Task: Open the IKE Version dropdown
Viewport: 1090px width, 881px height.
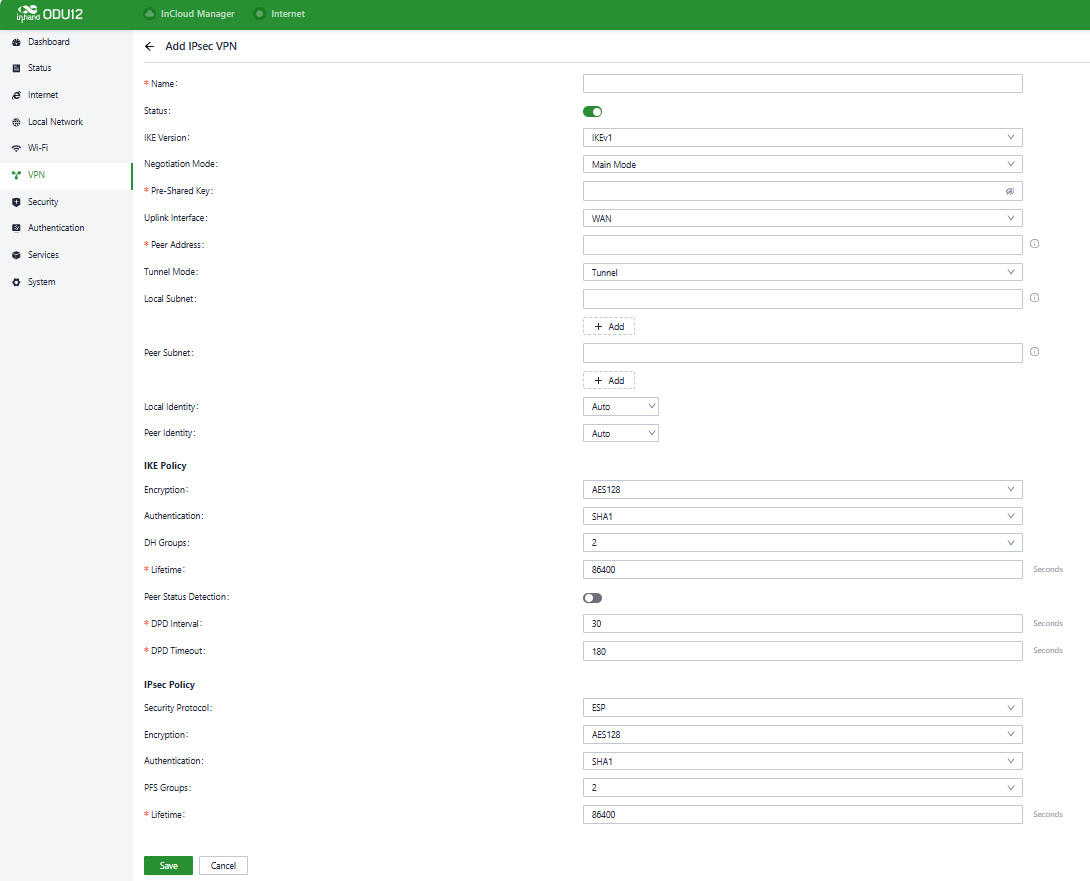Action: click(802, 137)
